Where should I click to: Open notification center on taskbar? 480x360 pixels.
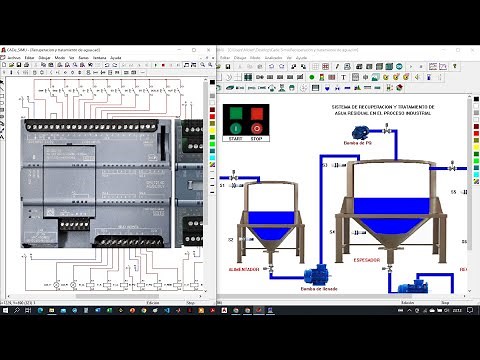(x=470, y=310)
